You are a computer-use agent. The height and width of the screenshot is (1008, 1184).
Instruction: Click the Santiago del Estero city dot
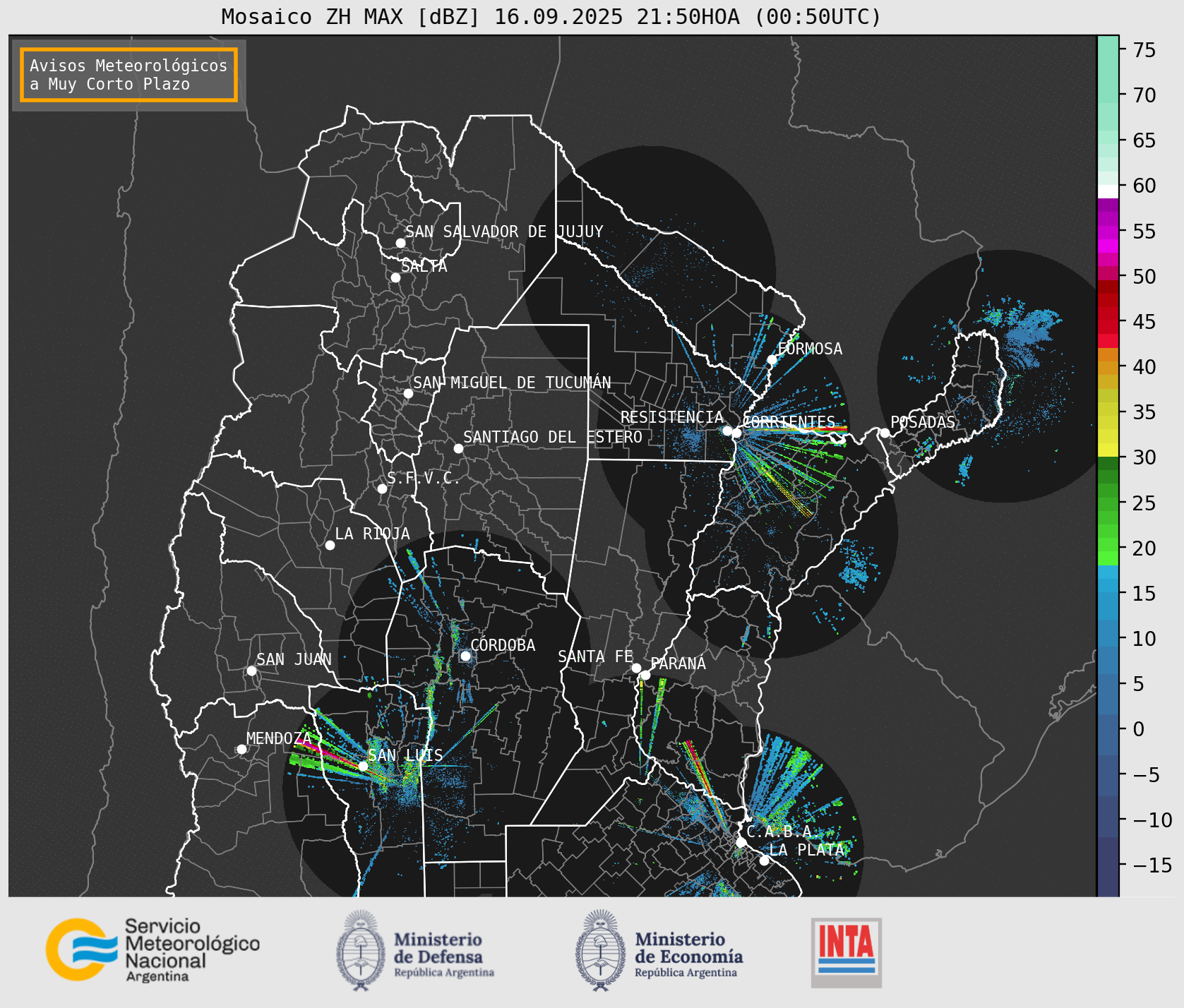point(458,448)
